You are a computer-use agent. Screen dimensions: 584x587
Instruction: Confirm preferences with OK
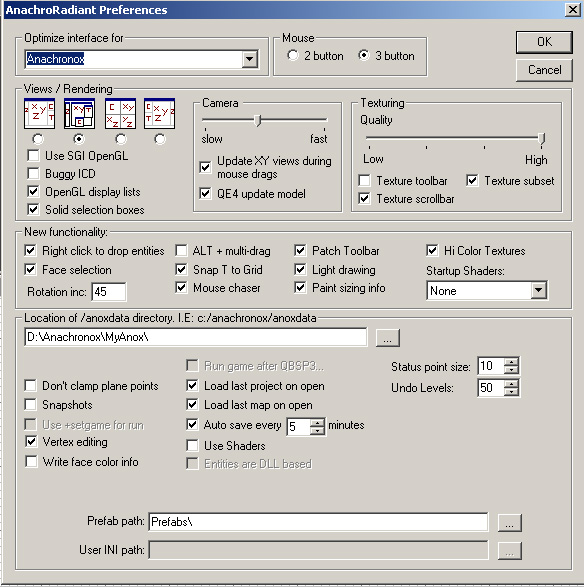[x=544, y=42]
